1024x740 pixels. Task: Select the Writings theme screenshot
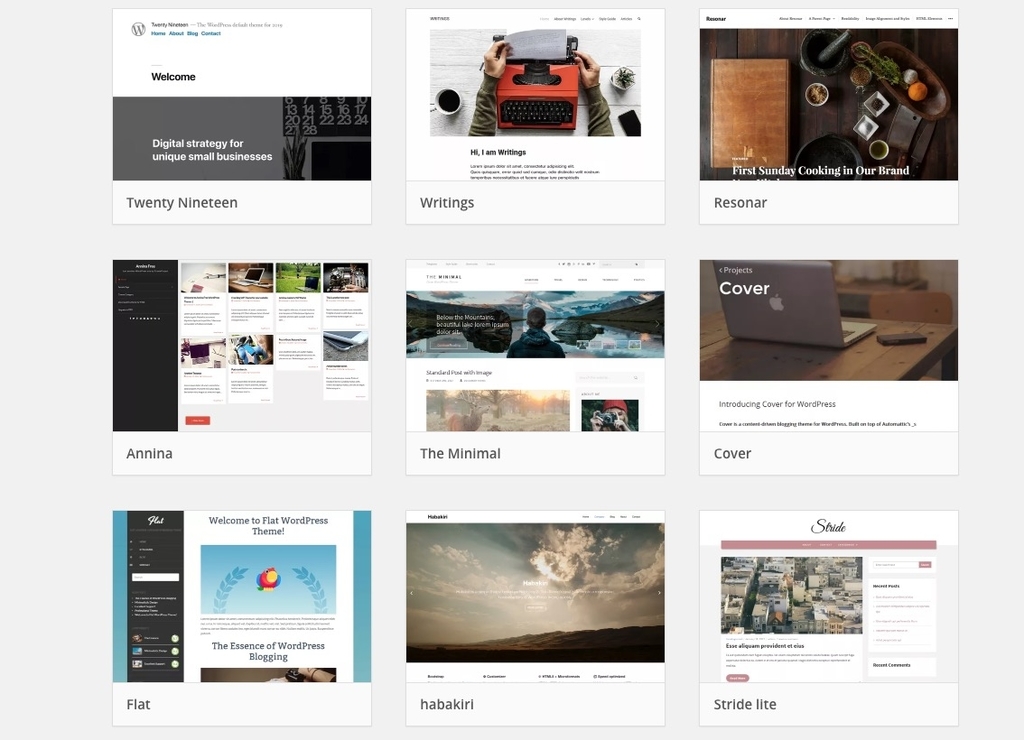[x=535, y=95]
